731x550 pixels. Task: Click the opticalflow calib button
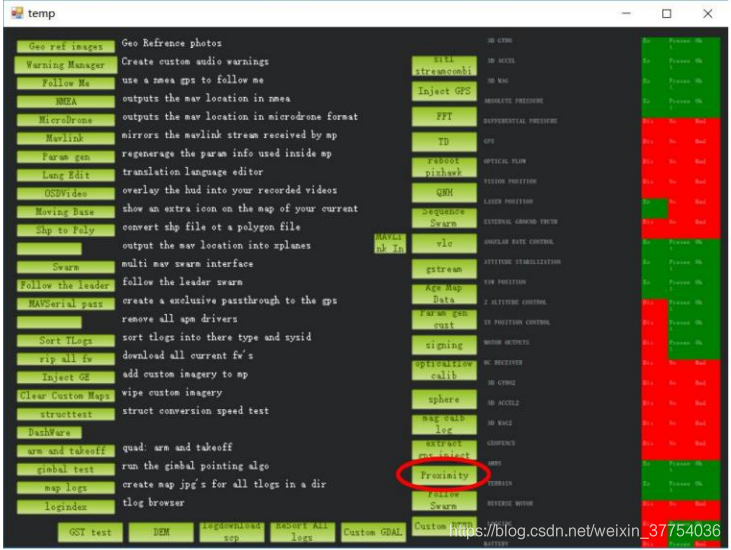pos(444,370)
